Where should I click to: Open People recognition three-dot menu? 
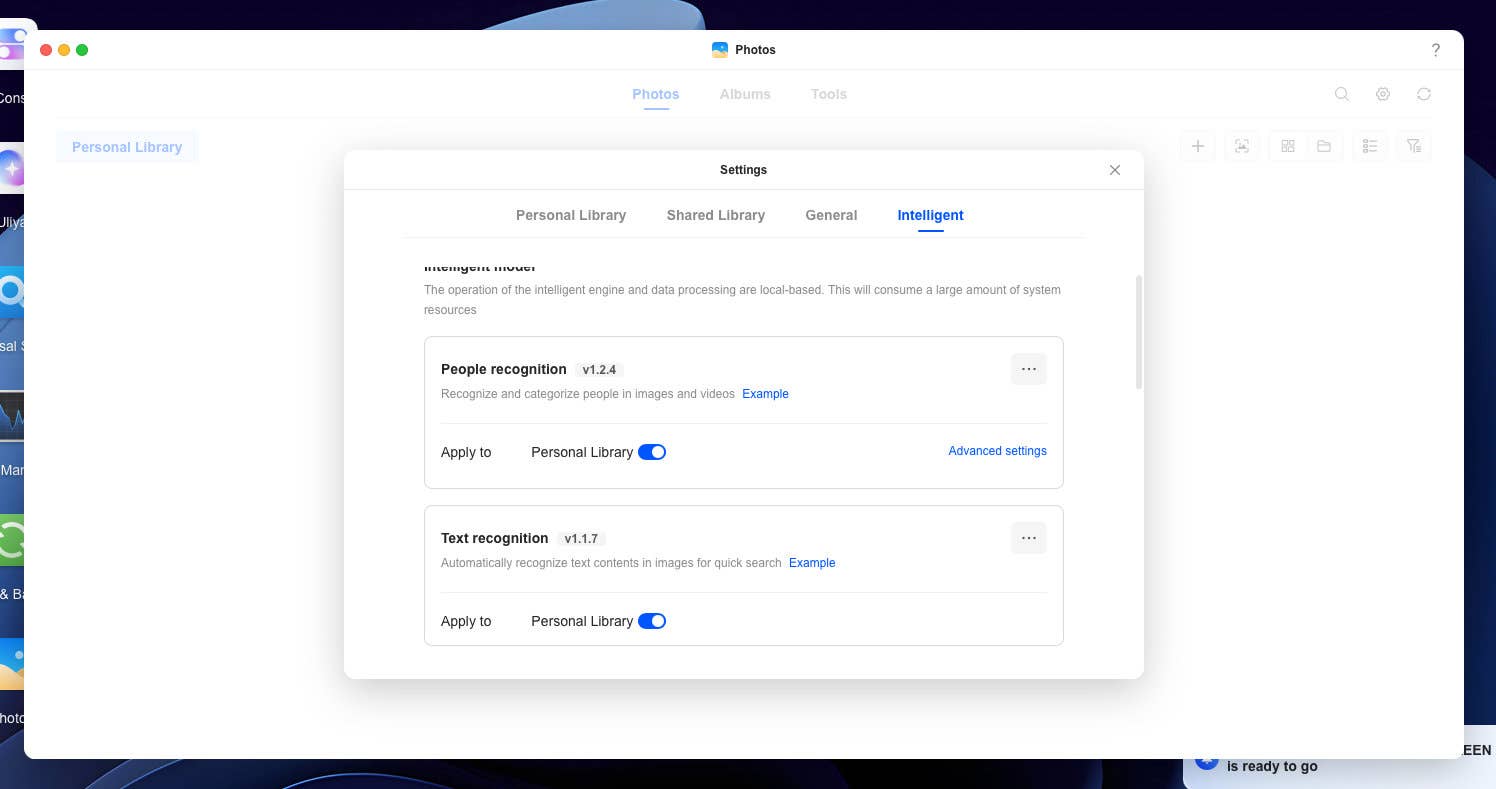tap(1029, 369)
